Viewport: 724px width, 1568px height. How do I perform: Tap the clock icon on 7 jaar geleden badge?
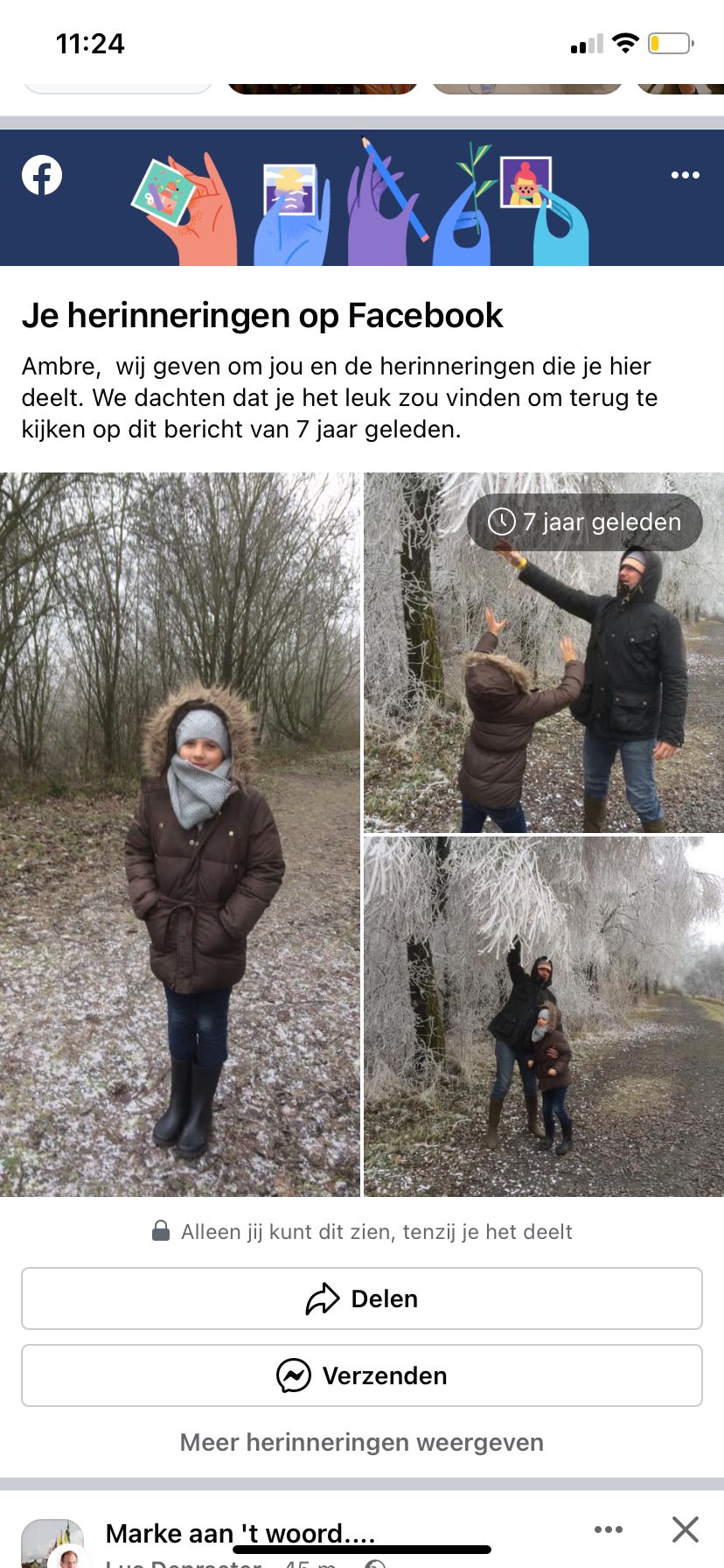click(501, 521)
